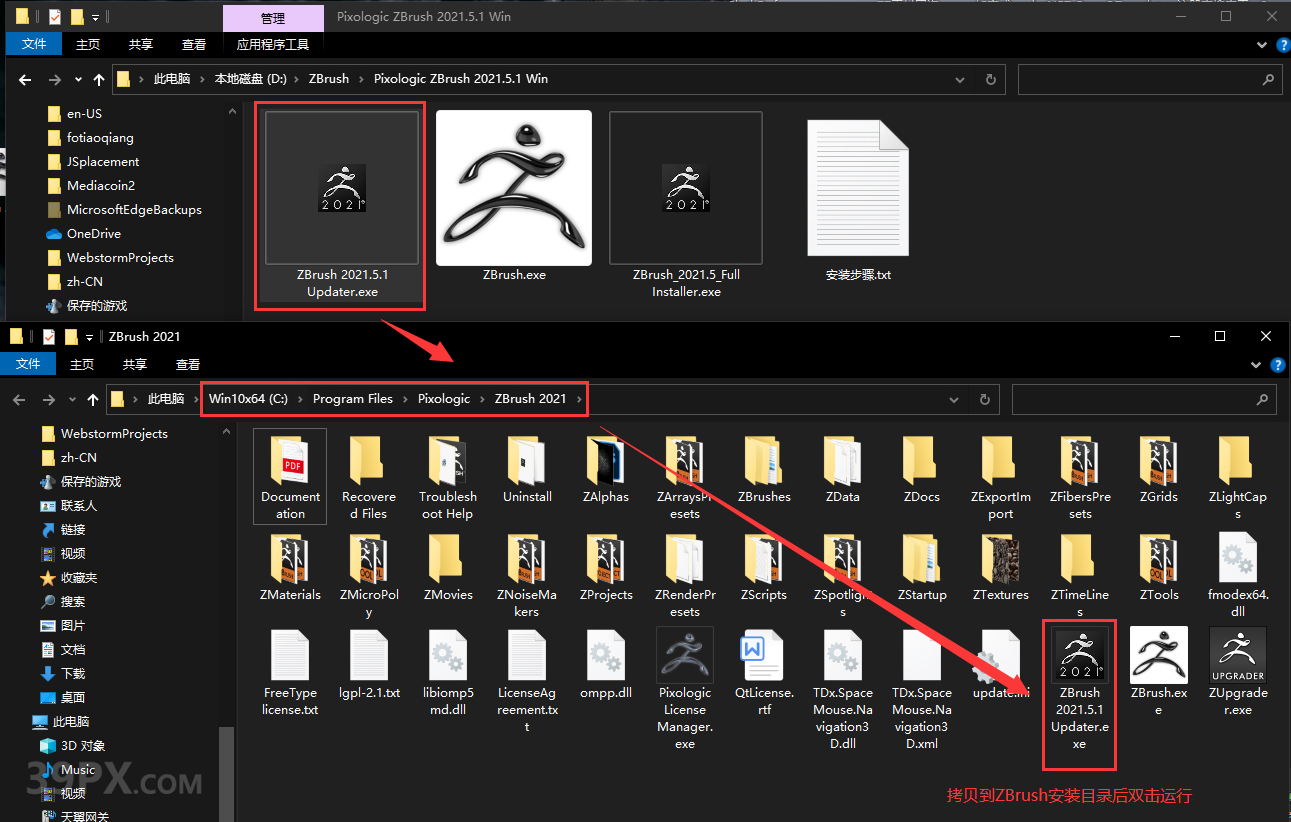Click the search box in top window
This screenshot has height=822, width=1291.
(1150, 79)
